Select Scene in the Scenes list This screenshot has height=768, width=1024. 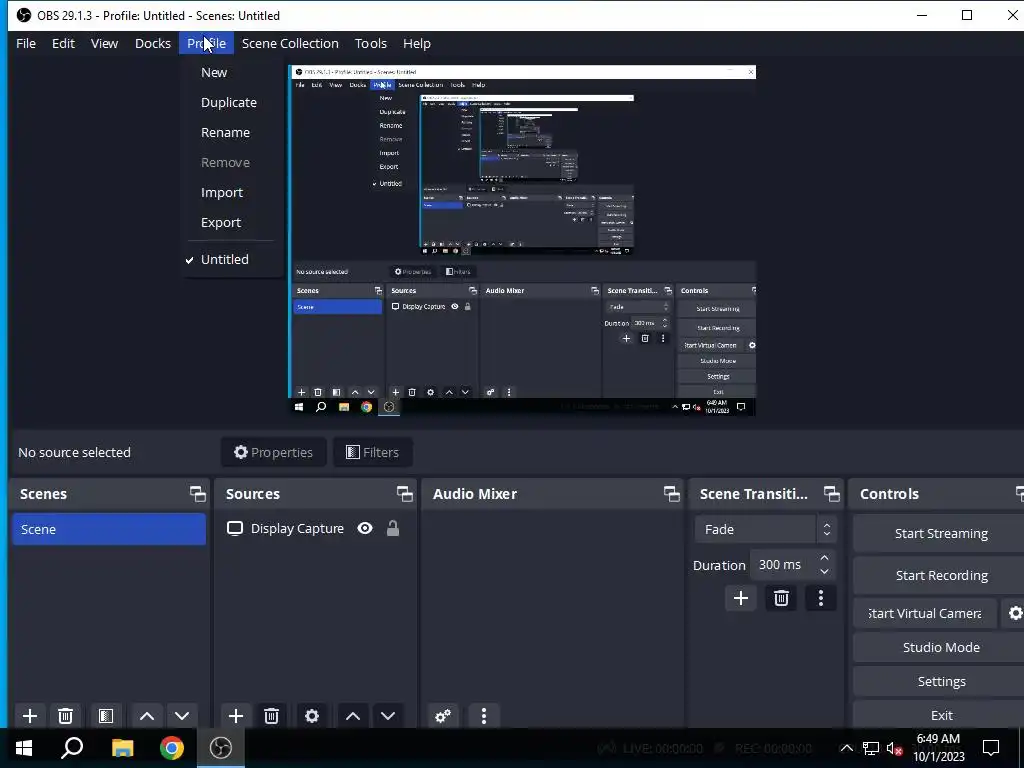(x=108, y=529)
